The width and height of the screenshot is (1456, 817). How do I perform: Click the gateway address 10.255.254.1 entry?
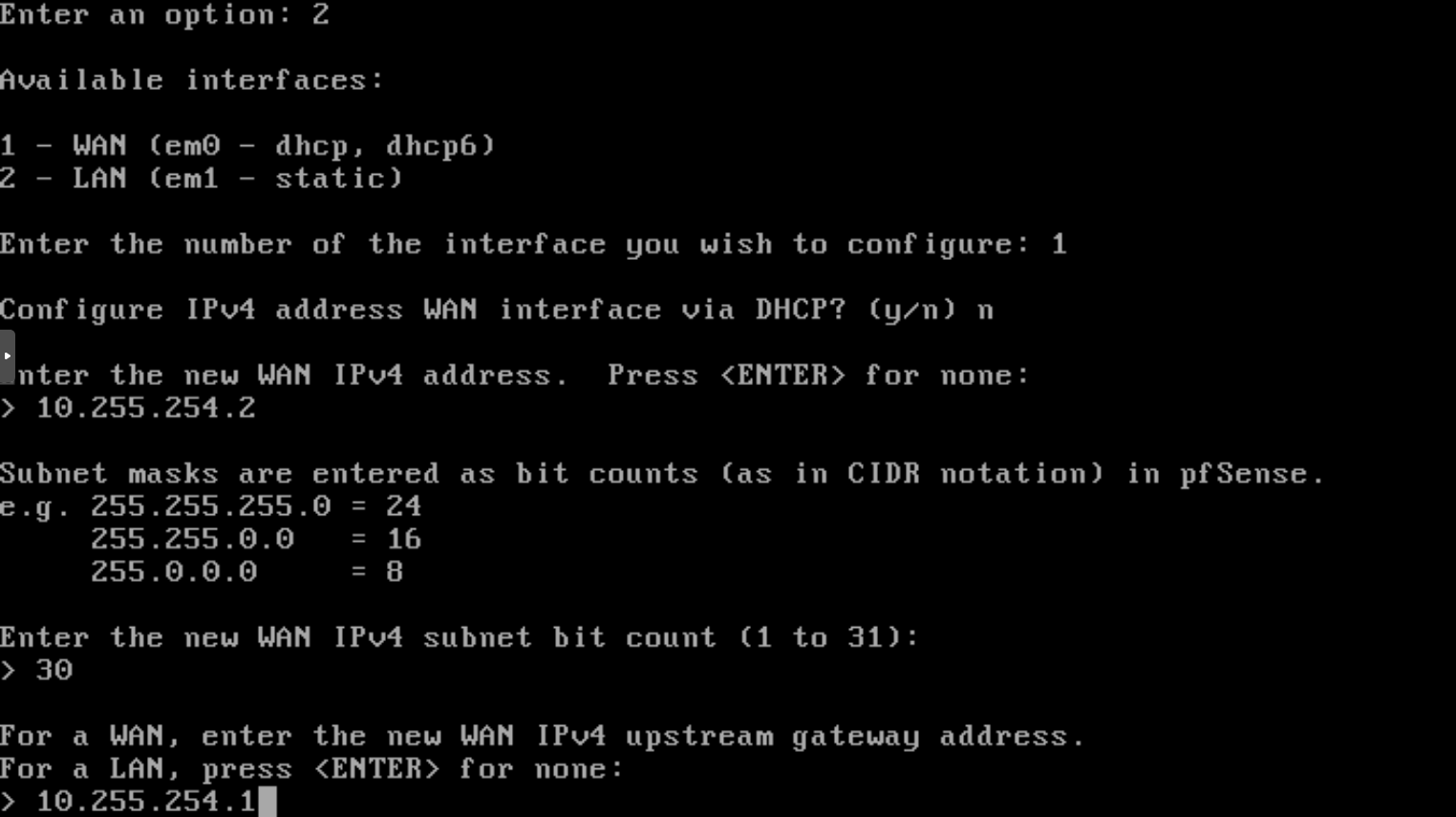click(x=146, y=802)
